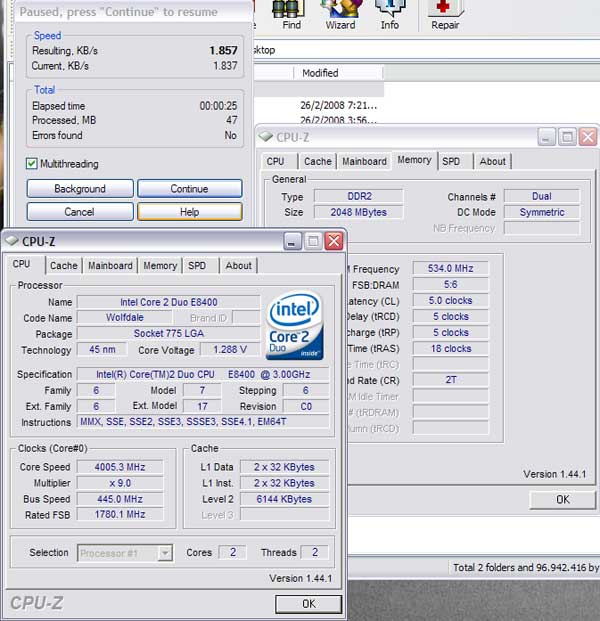Click the Resulting KB/s value 1.857
Image resolution: width=600 pixels, height=621 pixels.
point(223,51)
